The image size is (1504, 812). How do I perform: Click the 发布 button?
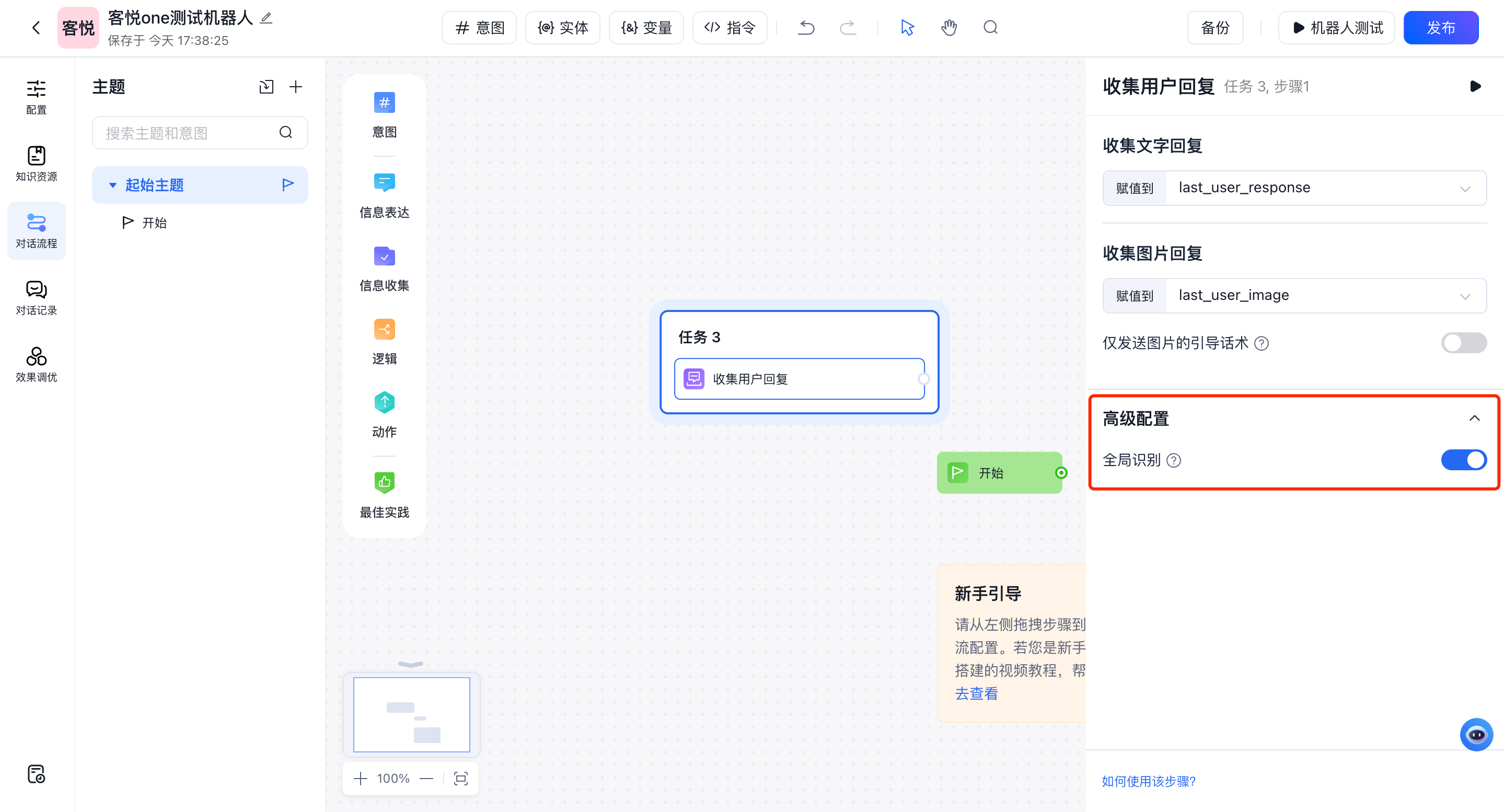pos(1441,28)
